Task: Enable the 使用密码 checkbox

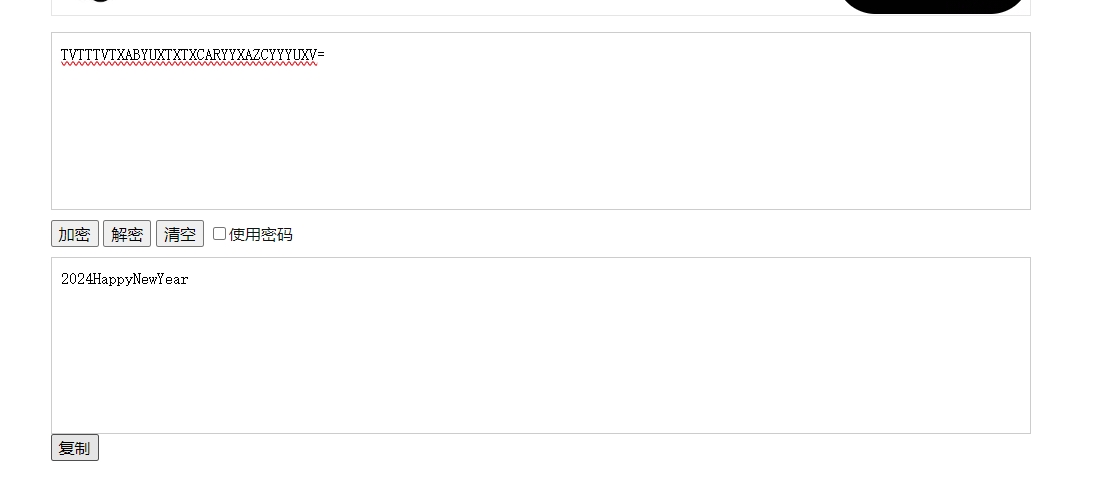Action: (x=219, y=234)
